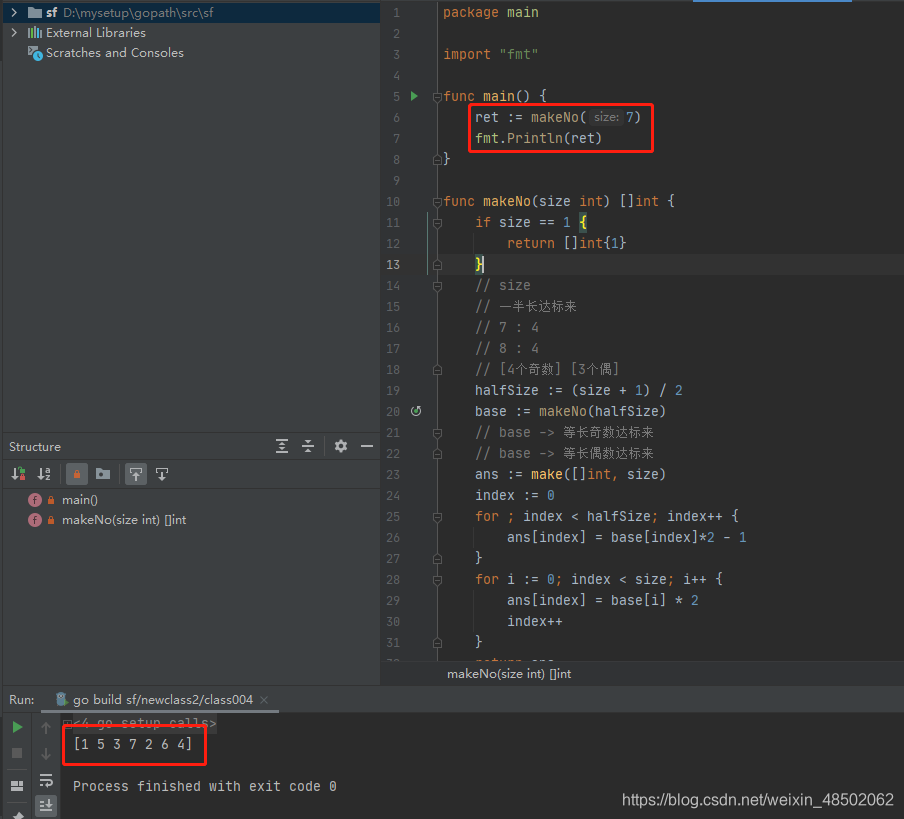The image size is (904, 819).
Task: Open Structure panel gear options
Action: tap(341, 446)
